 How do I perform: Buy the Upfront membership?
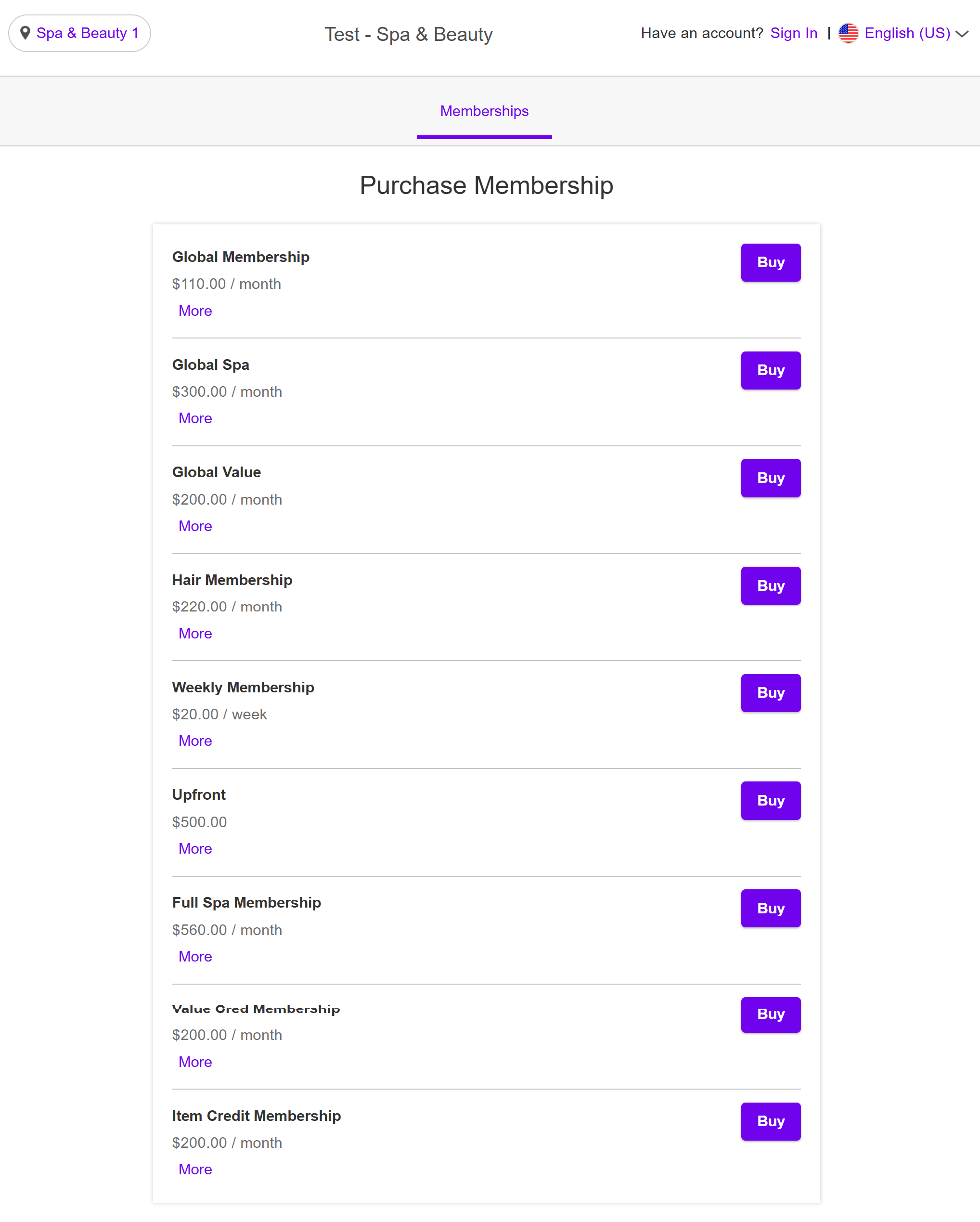tap(771, 800)
